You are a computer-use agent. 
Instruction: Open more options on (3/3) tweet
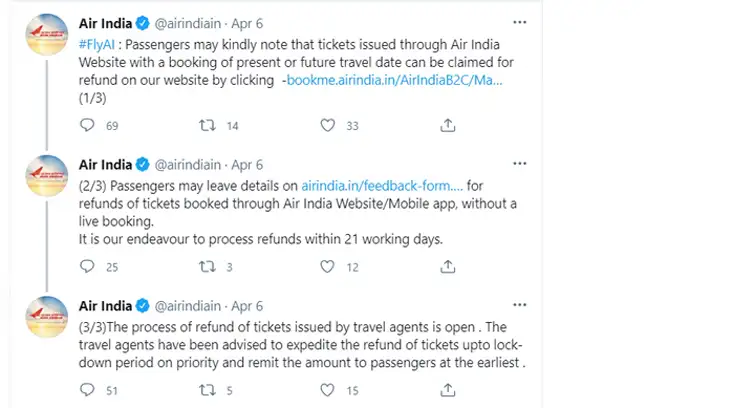click(519, 305)
